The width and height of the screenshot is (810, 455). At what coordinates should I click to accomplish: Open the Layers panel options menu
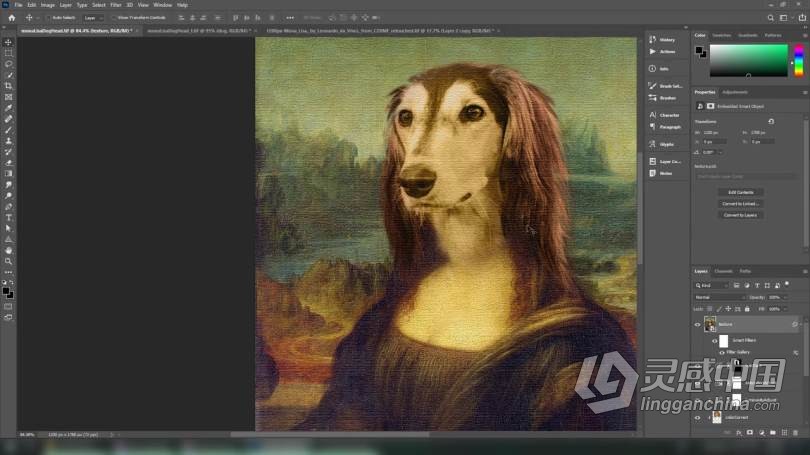805,271
